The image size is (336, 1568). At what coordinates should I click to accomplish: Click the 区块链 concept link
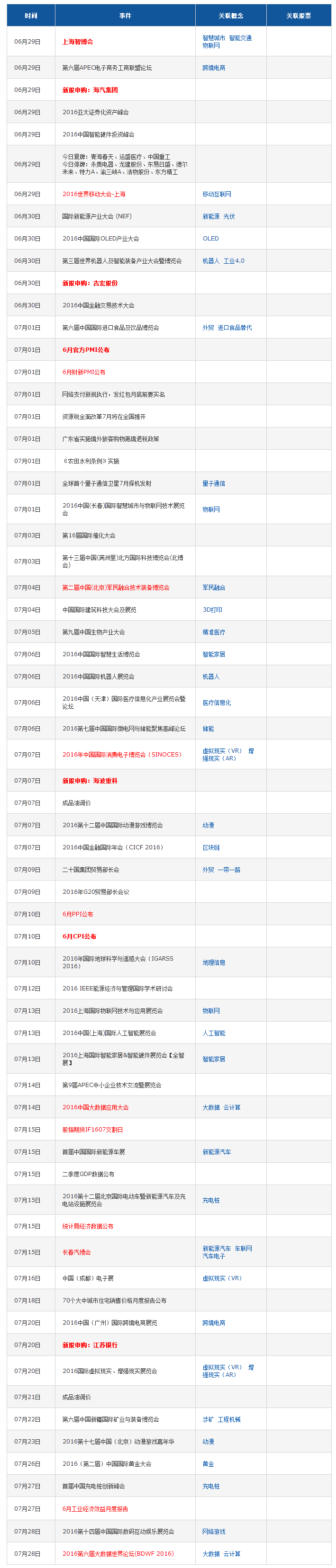(211, 847)
